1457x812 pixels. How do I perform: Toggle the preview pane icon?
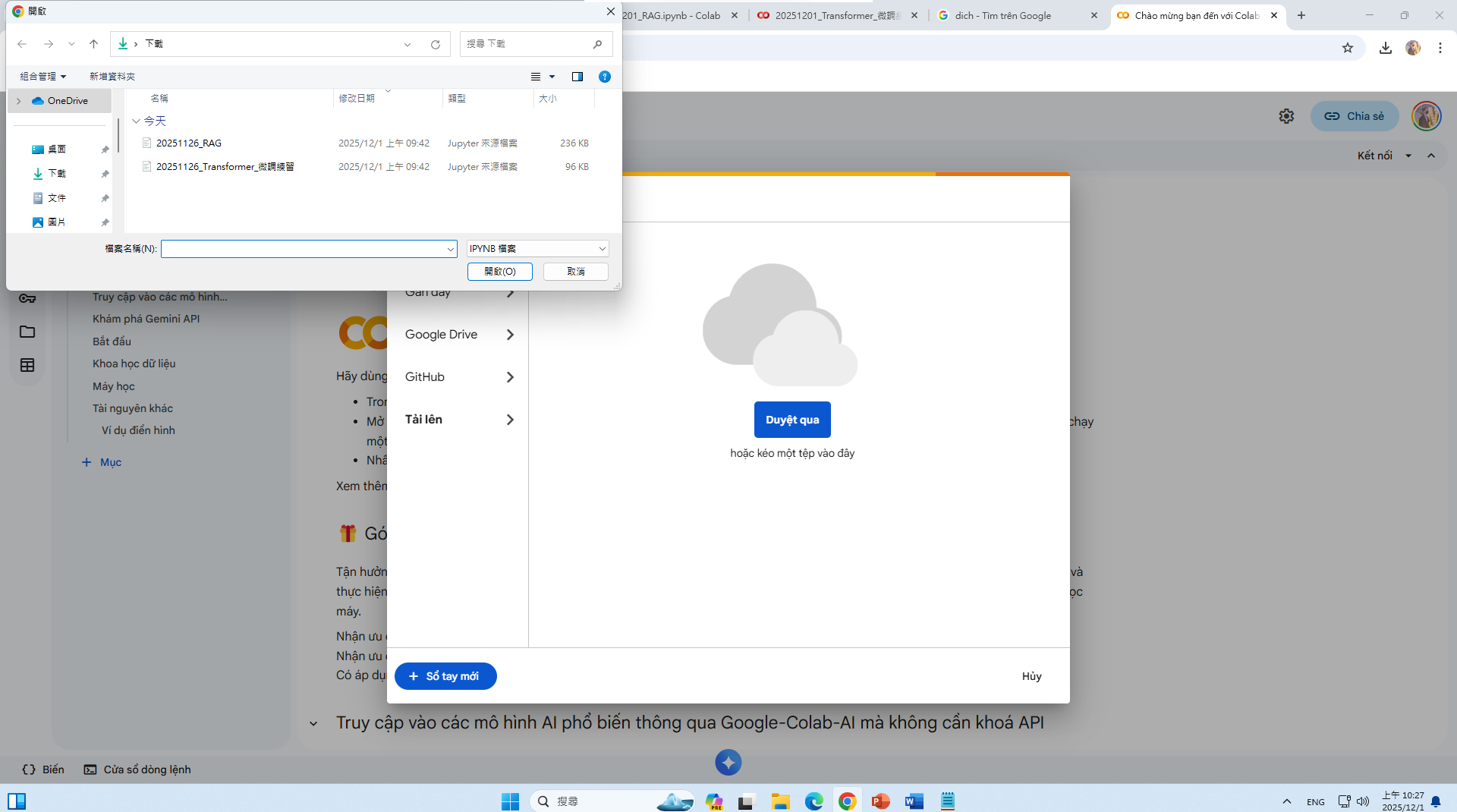(577, 77)
